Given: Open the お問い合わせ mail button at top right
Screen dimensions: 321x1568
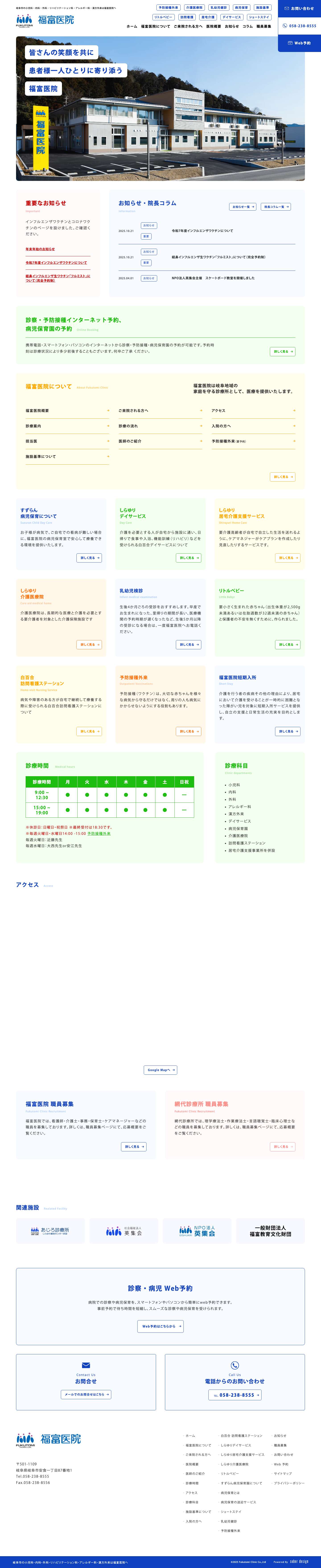Looking at the screenshot, I should pyautogui.click(x=299, y=8).
